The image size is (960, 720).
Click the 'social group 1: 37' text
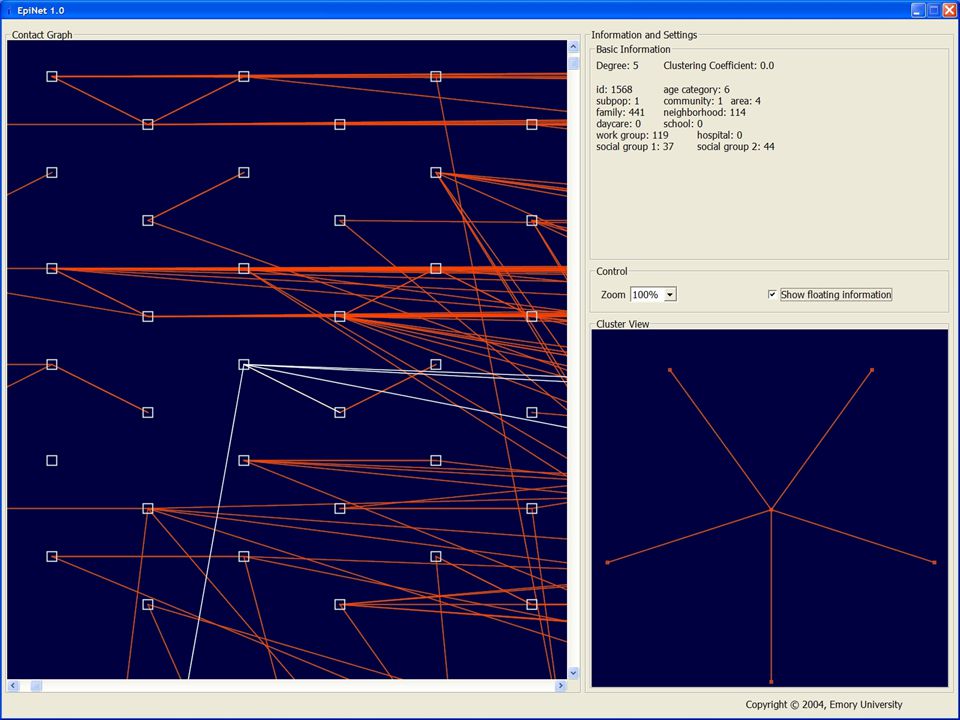coord(635,147)
